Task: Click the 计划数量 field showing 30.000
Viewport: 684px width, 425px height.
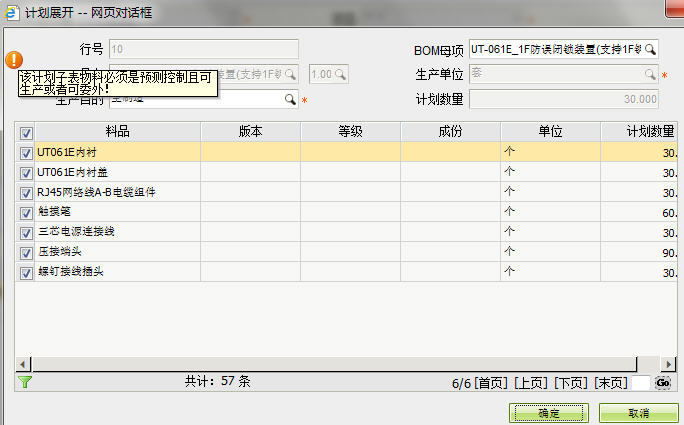Action: click(x=564, y=99)
